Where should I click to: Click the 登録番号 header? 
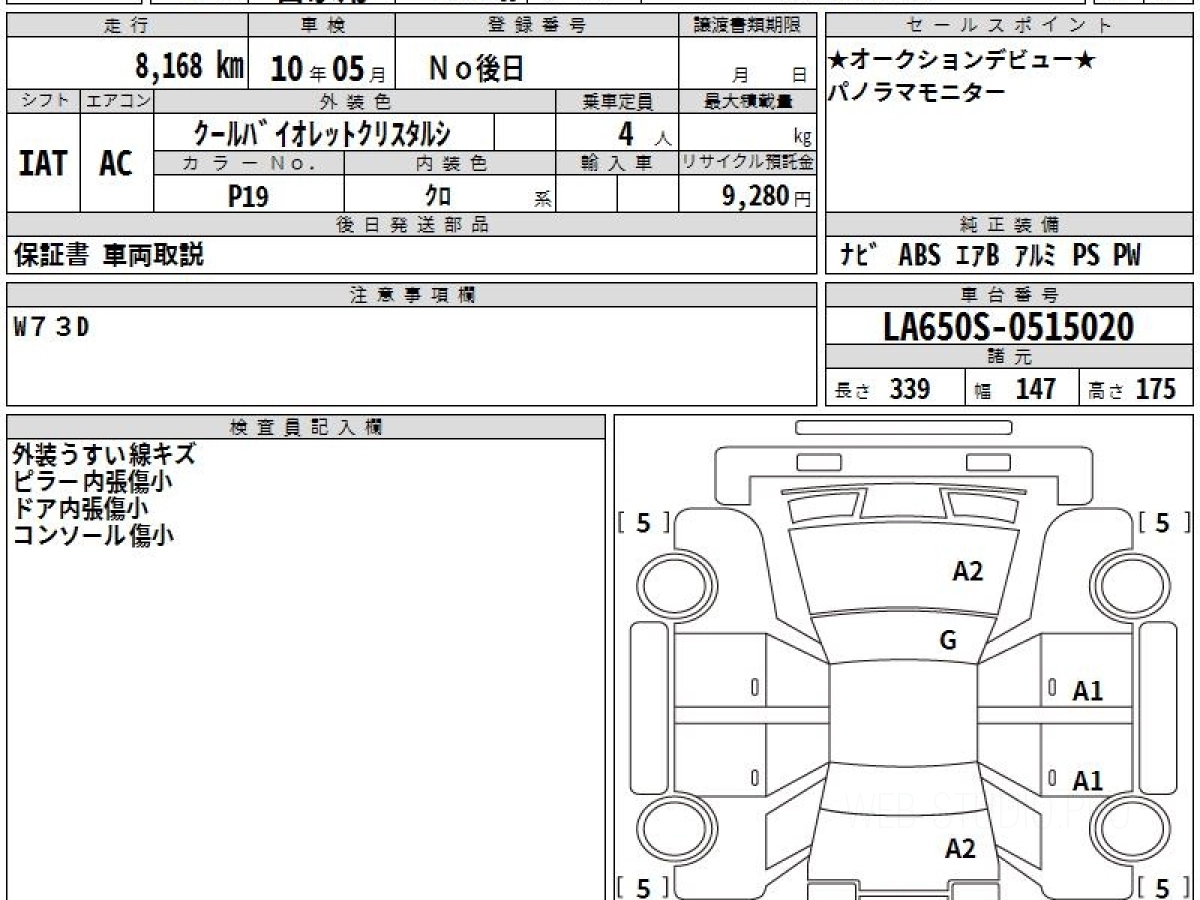(537, 26)
